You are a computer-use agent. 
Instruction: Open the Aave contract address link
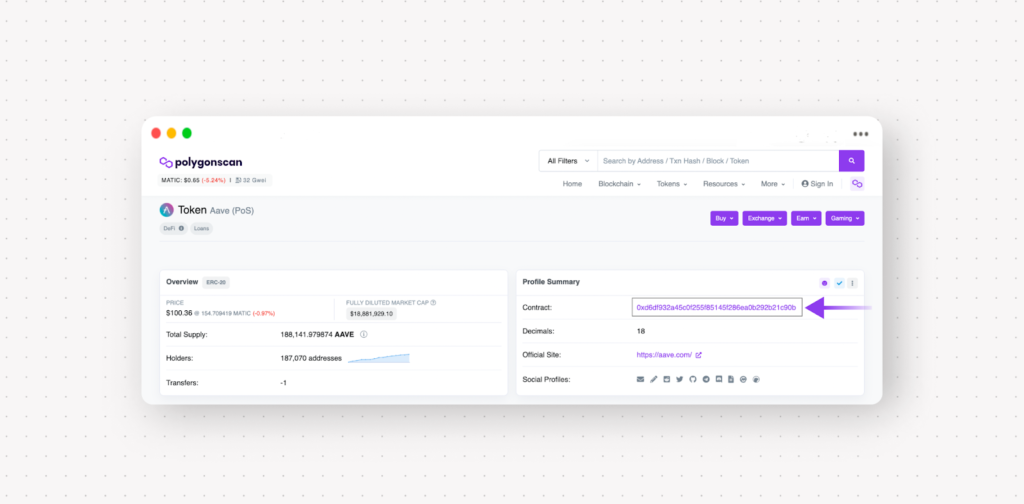click(716, 307)
